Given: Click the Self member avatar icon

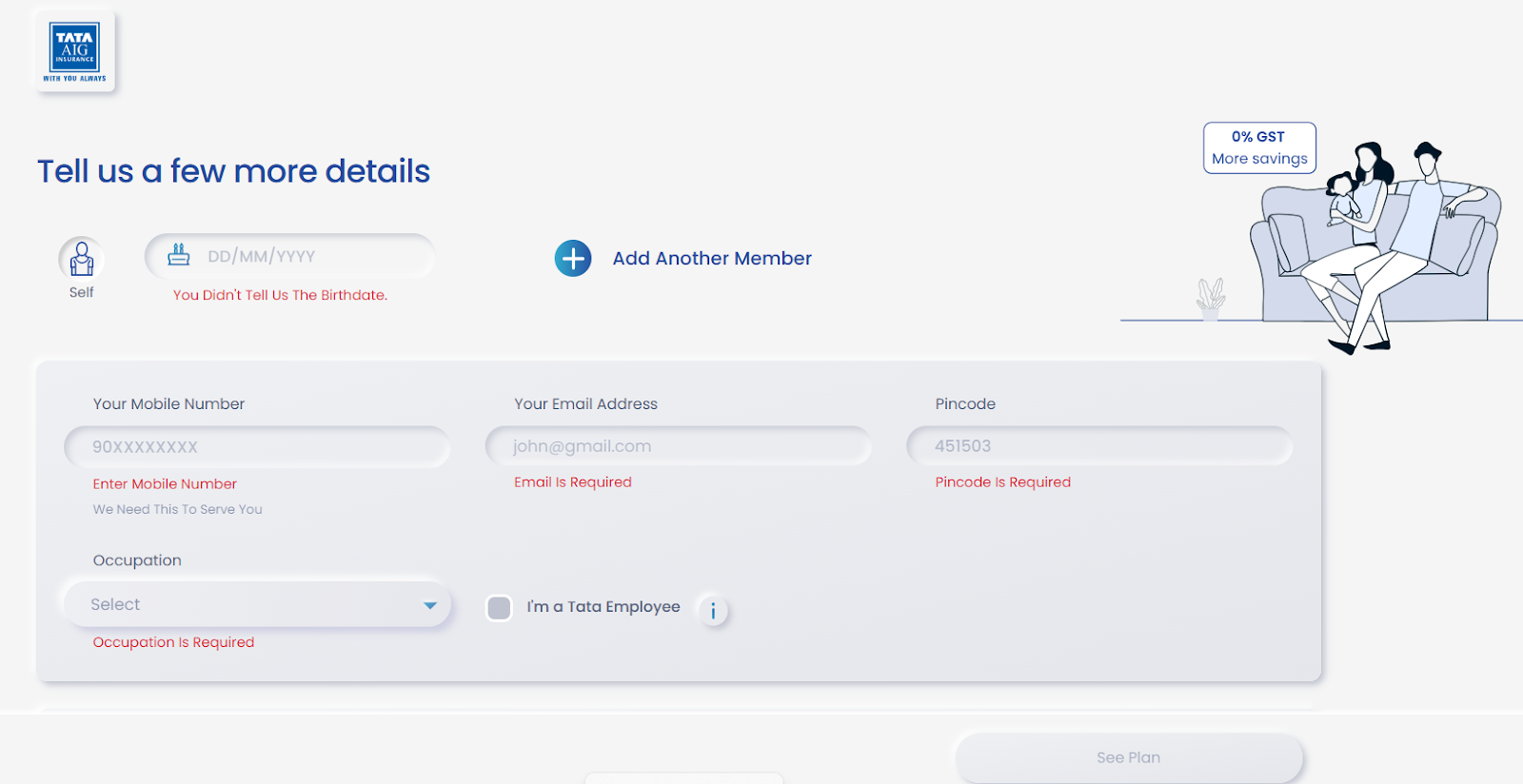Looking at the screenshot, I should point(82,258).
